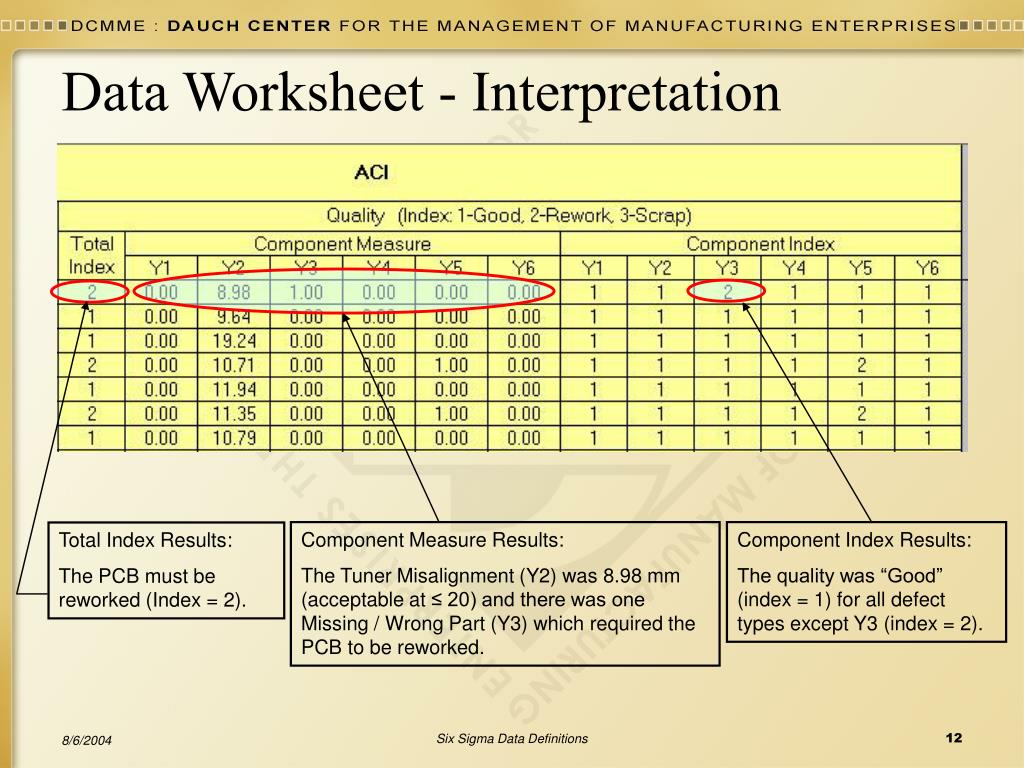Screen dimensions: 1024x768
Task: Click the "Quality (Index: 1-Good, 2-Rework, 3-Scrap)" row
Action: (x=509, y=216)
